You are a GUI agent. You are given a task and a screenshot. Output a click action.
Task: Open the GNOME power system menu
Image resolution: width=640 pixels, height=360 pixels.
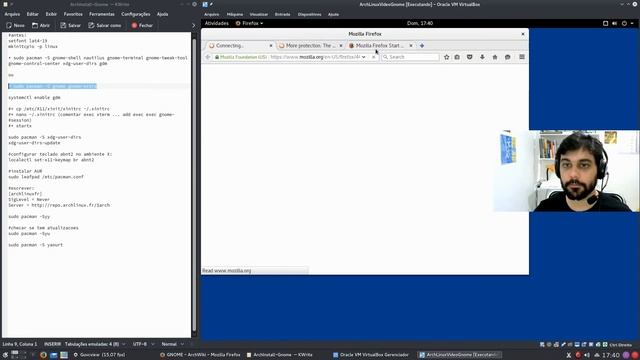[627, 23]
